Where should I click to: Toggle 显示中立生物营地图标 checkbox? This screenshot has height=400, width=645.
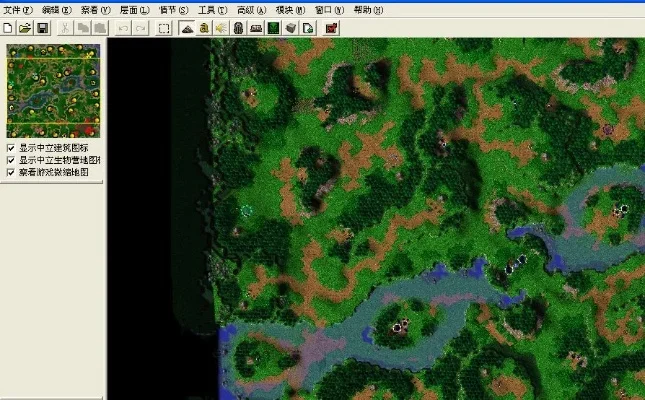11,160
